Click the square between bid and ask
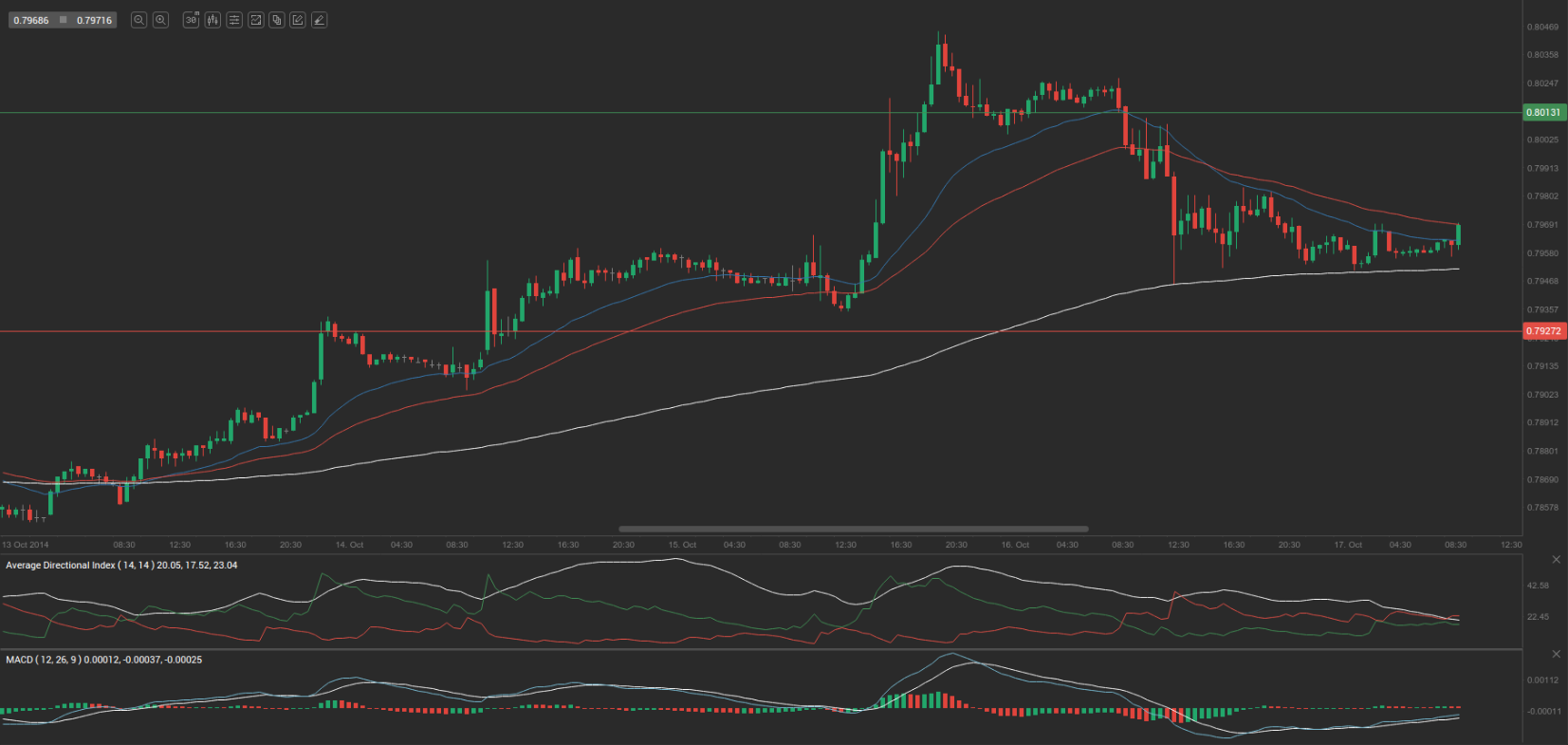Viewport: 1568px width, 745px height. (64, 20)
